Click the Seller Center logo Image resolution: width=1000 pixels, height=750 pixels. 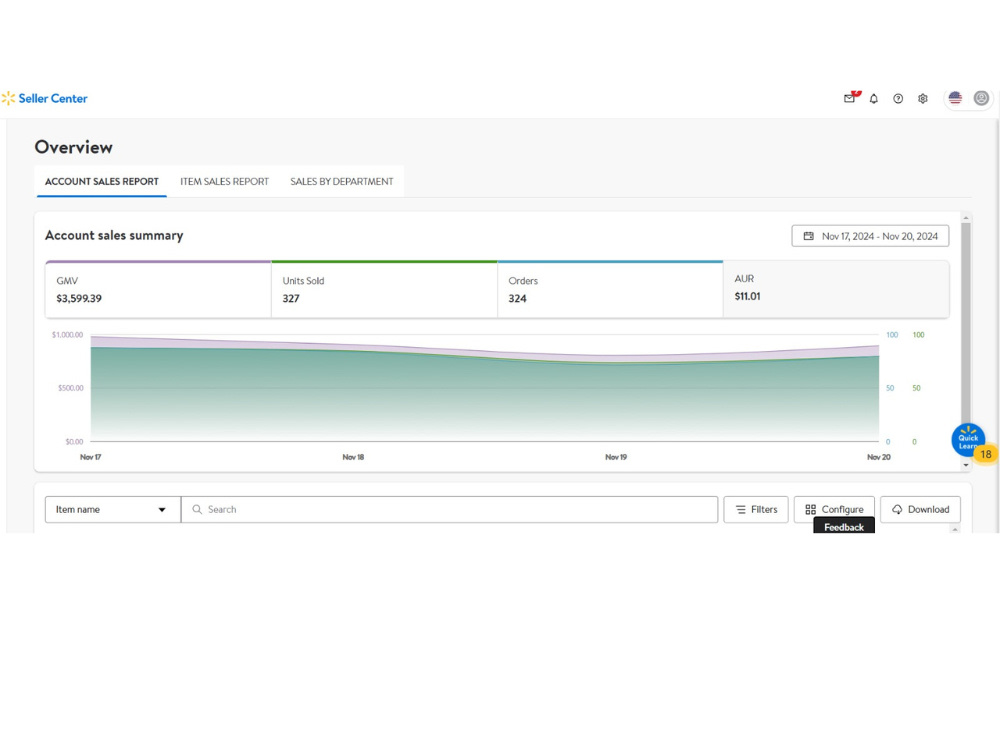tap(45, 98)
